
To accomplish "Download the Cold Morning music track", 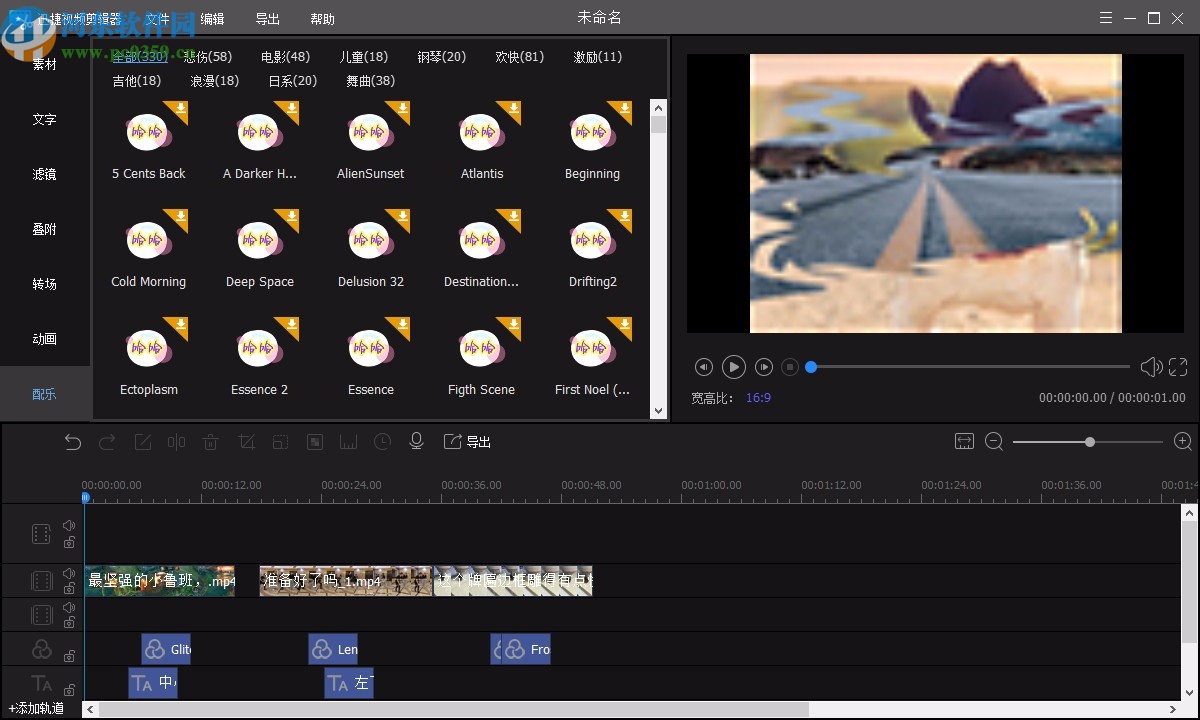I will [181, 218].
